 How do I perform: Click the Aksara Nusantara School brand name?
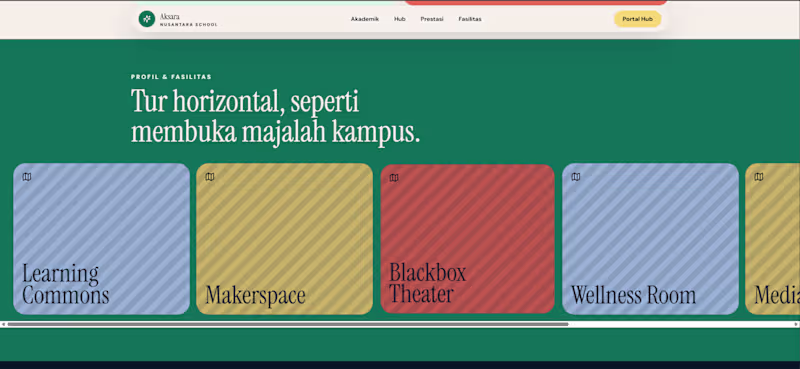(x=188, y=20)
